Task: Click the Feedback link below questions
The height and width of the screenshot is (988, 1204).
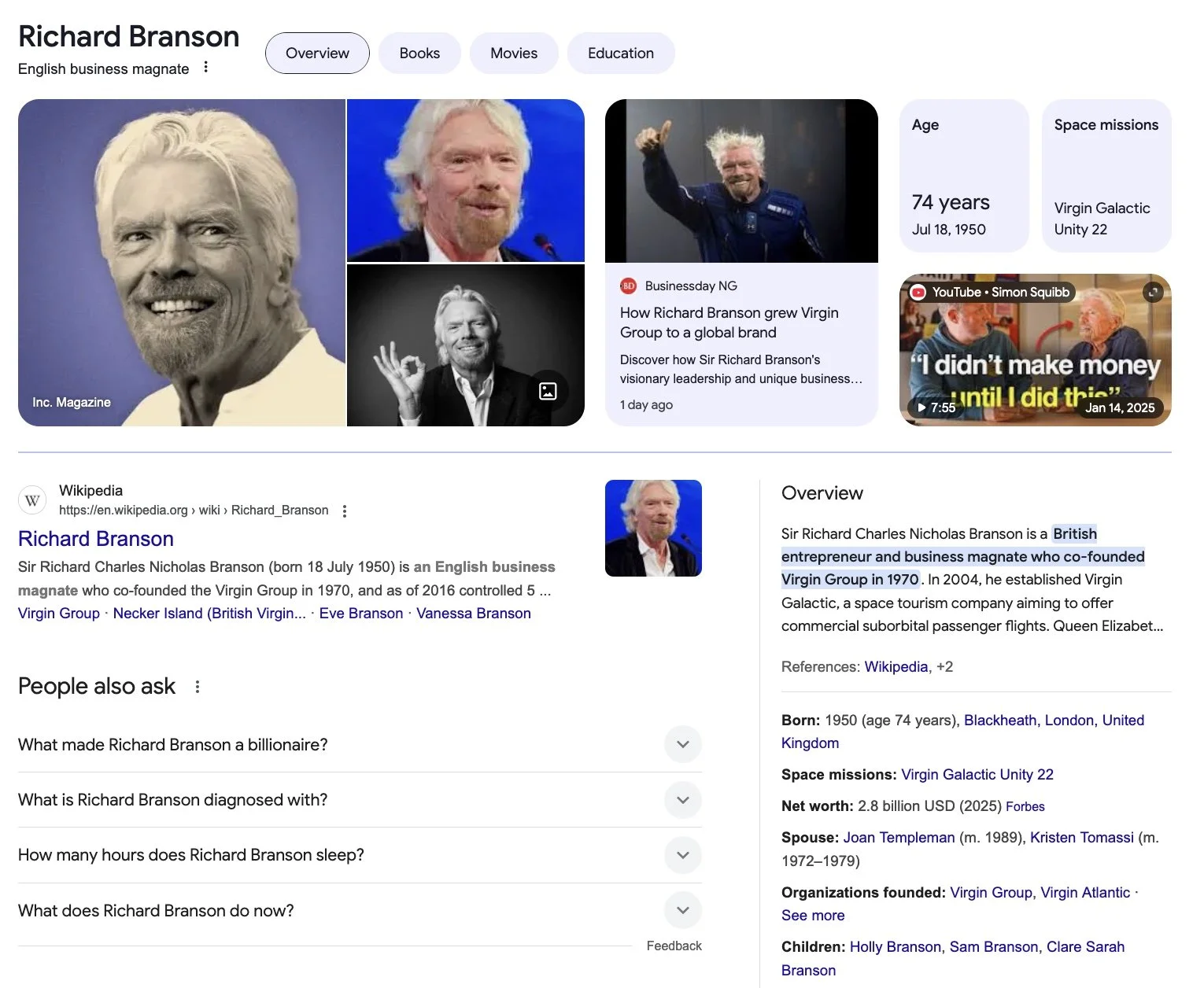Action: 674,946
